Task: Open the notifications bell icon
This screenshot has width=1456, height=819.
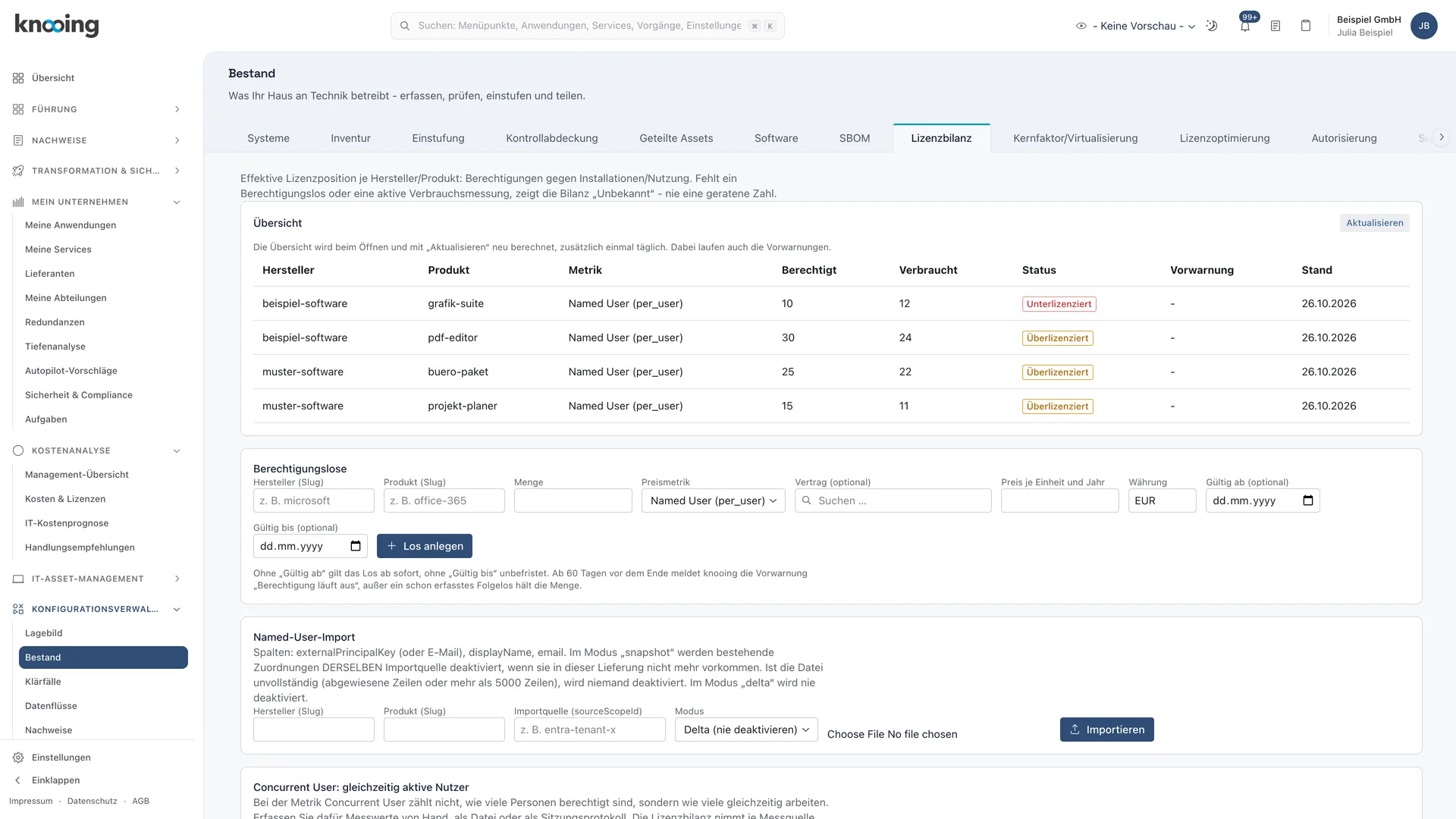Action: pyautogui.click(x=1244, y=26)
